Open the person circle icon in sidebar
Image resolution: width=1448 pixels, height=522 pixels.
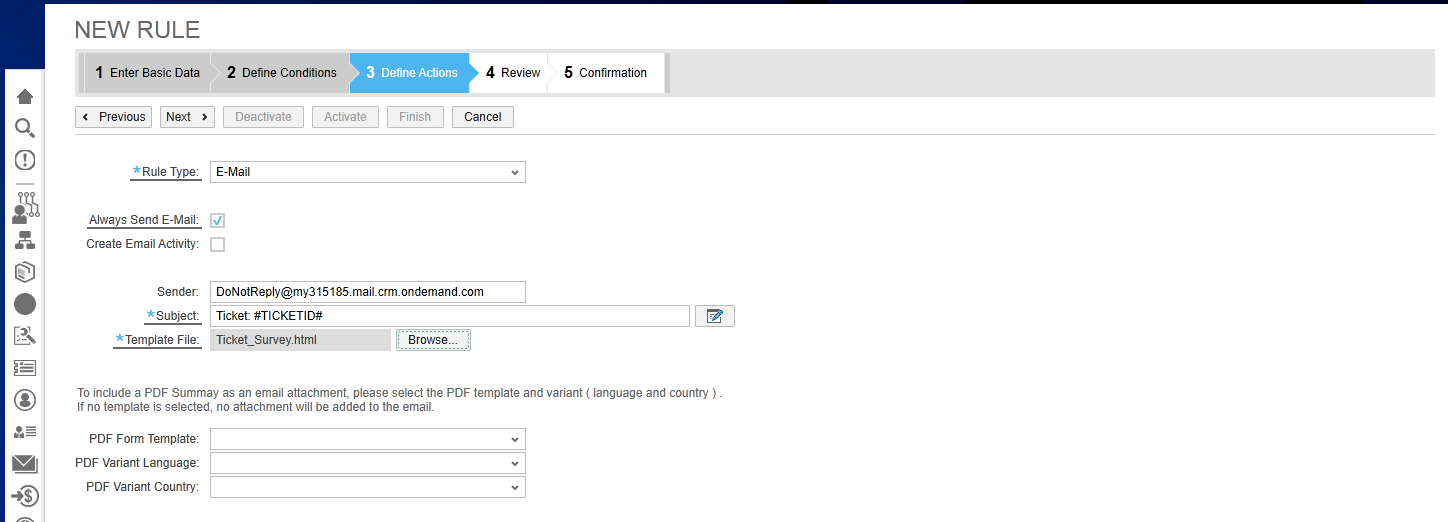coord(25,400)
